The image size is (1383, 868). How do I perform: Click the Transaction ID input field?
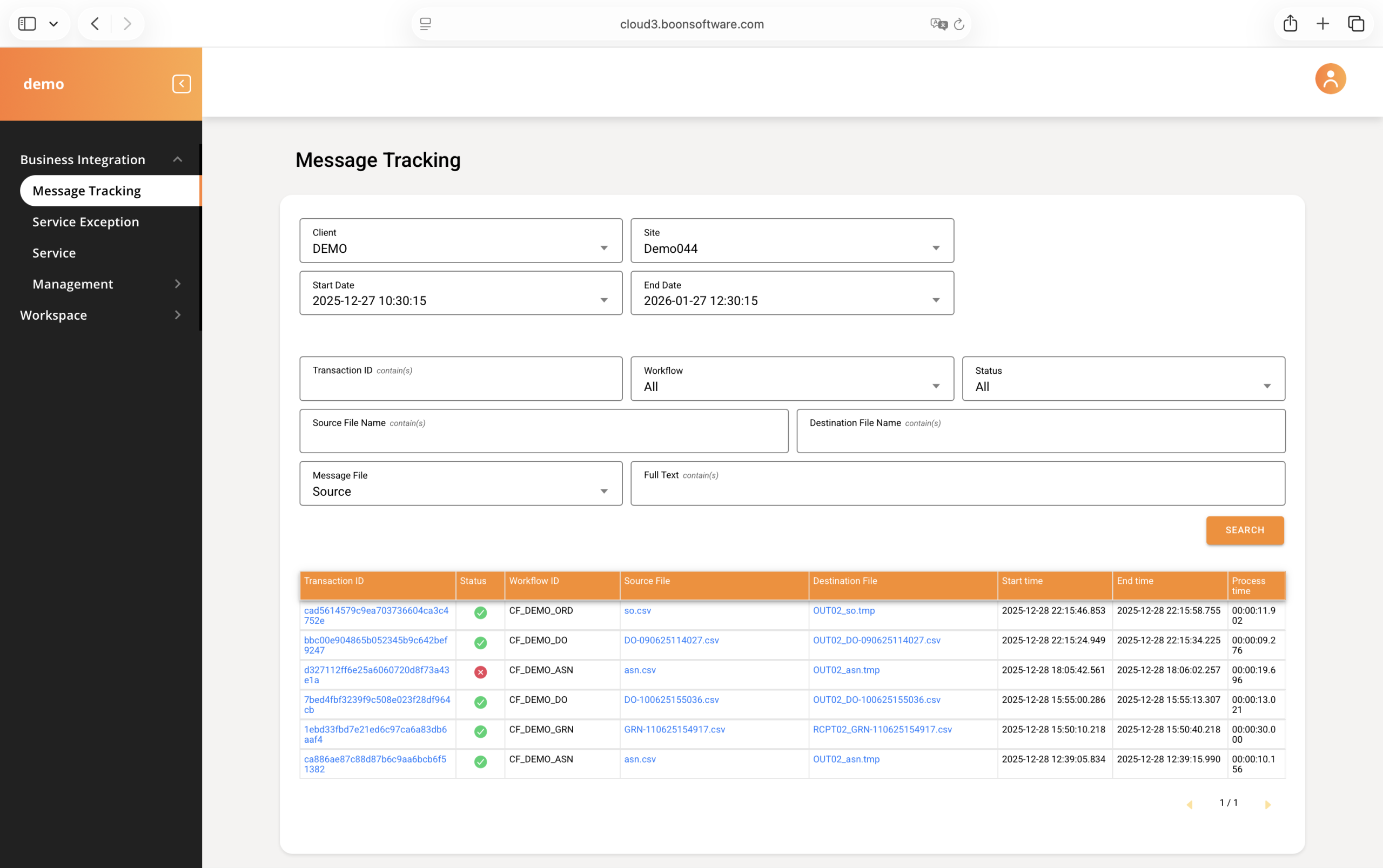(x=460, y=379)
